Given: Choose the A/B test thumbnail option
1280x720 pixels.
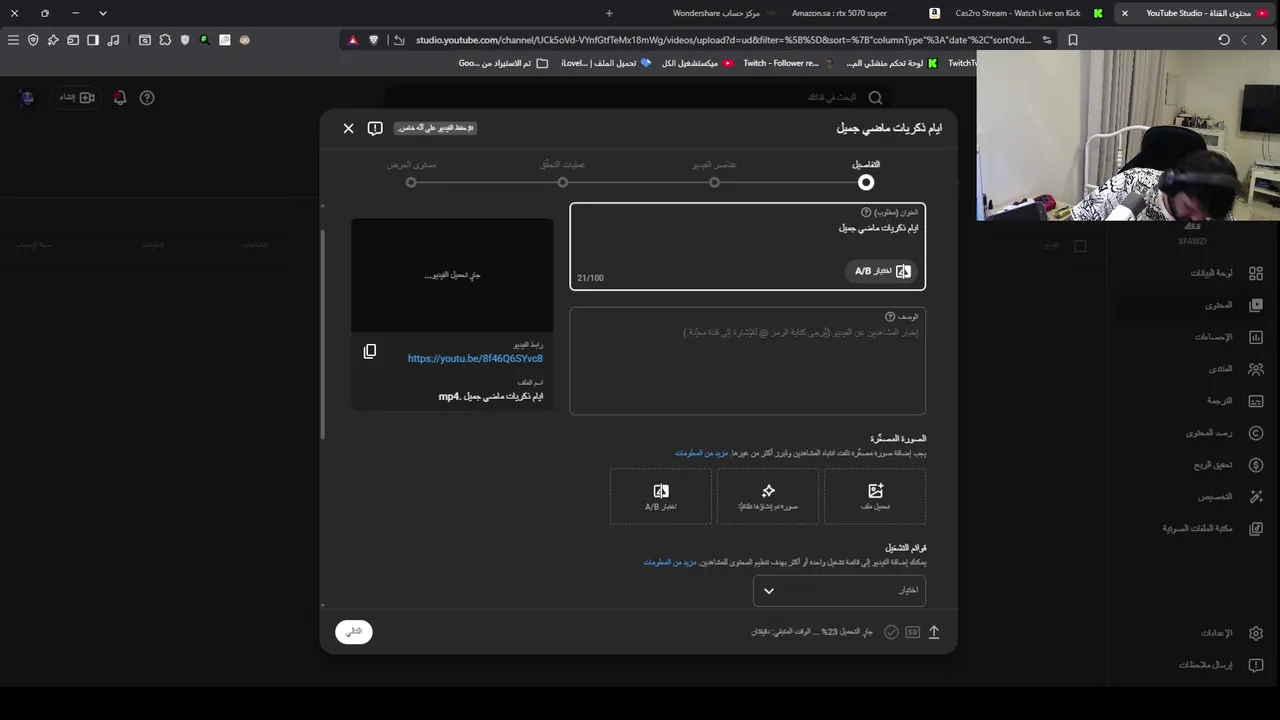Looking at the screenshot, I should 661,496.
